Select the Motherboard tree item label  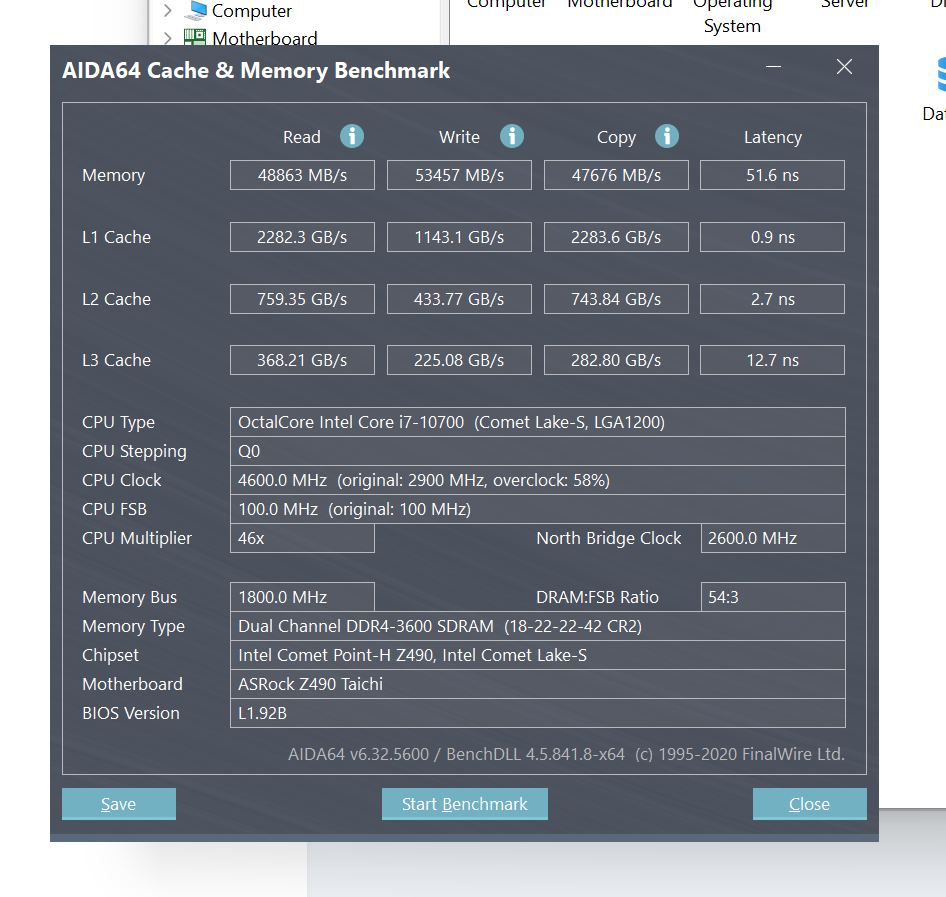[264, 39]
